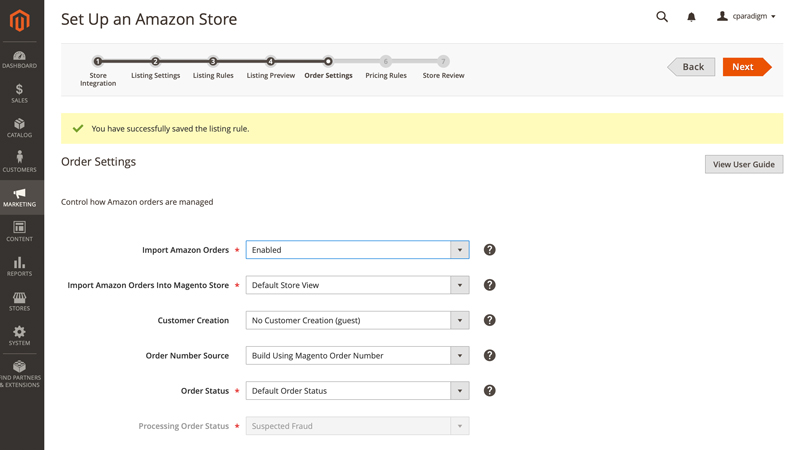800x450 pixels.
Task: Show help for Import Orders Into Magento Store
Action: pyautogui.click(x=489, y=285)
